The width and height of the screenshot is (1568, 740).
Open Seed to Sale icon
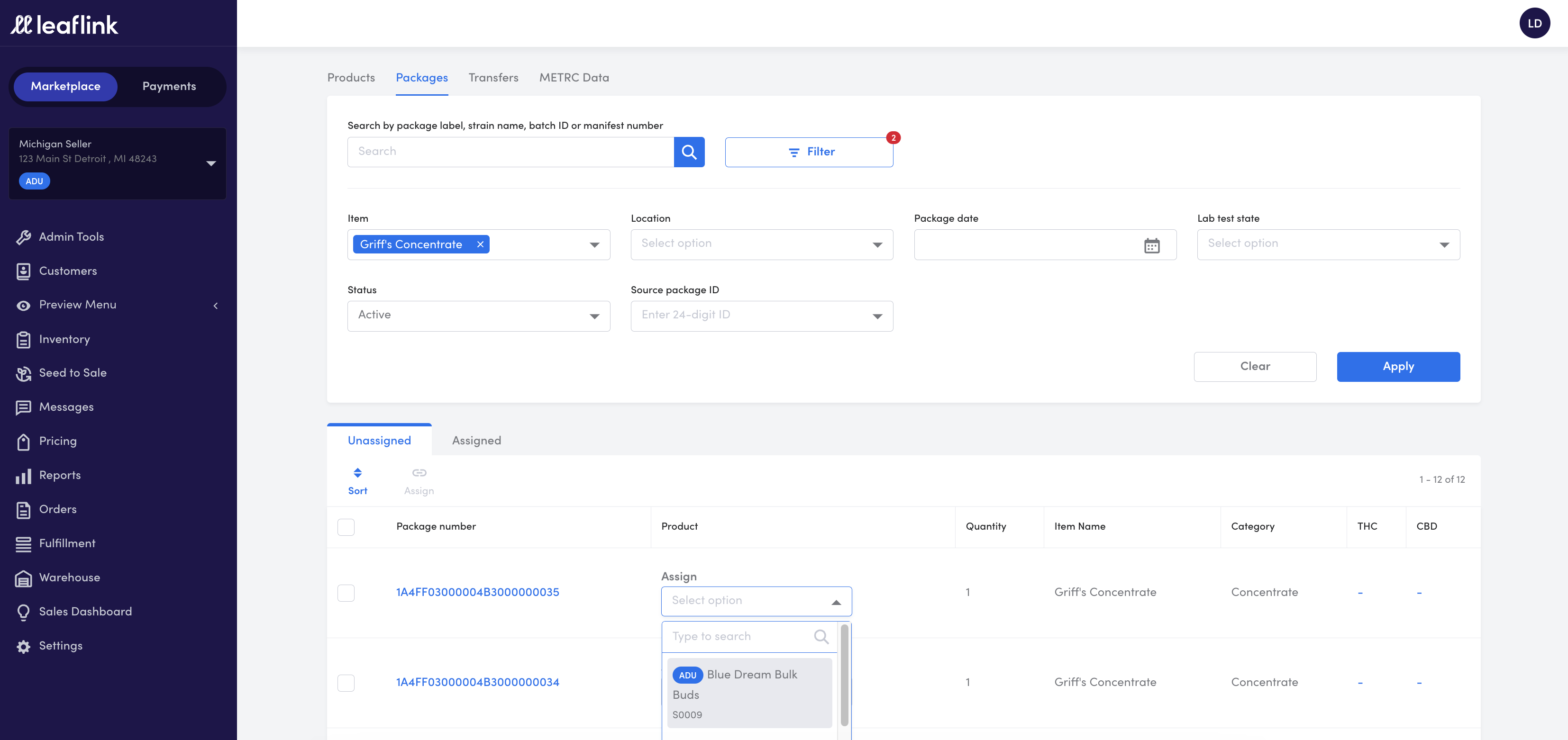23,373
